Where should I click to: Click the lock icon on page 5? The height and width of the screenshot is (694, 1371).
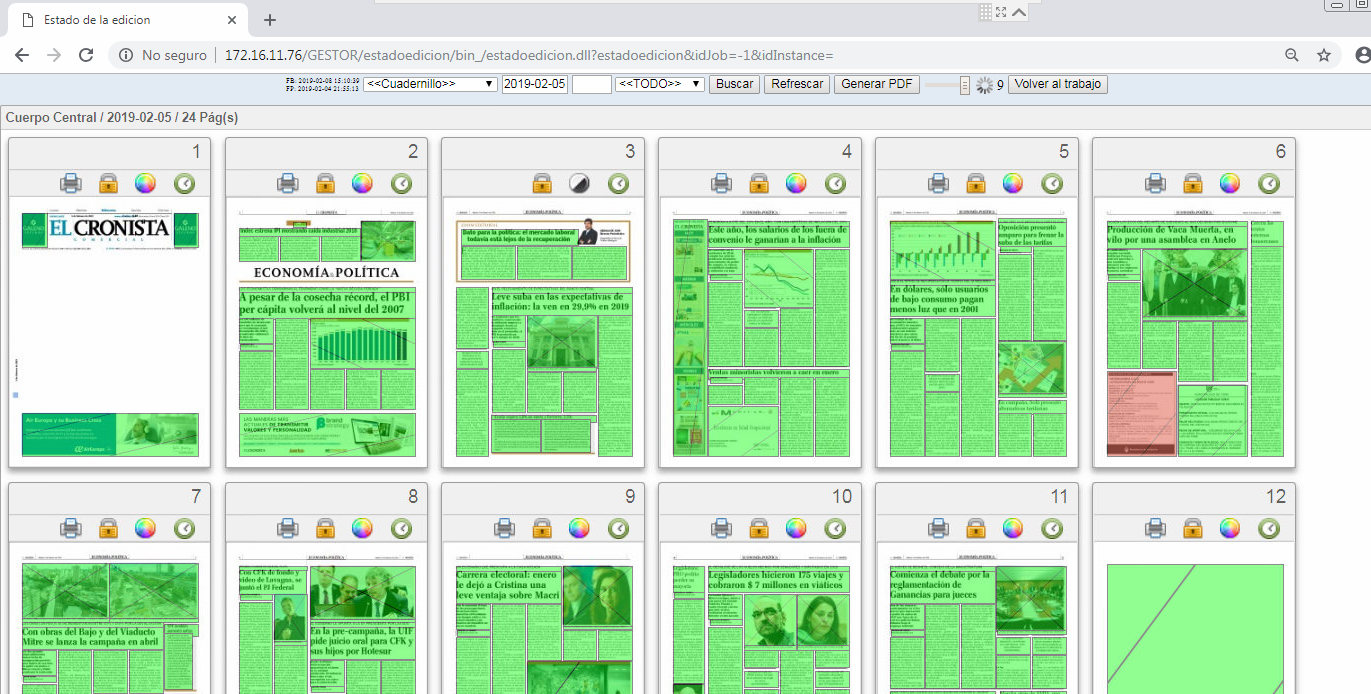point(976,183)
